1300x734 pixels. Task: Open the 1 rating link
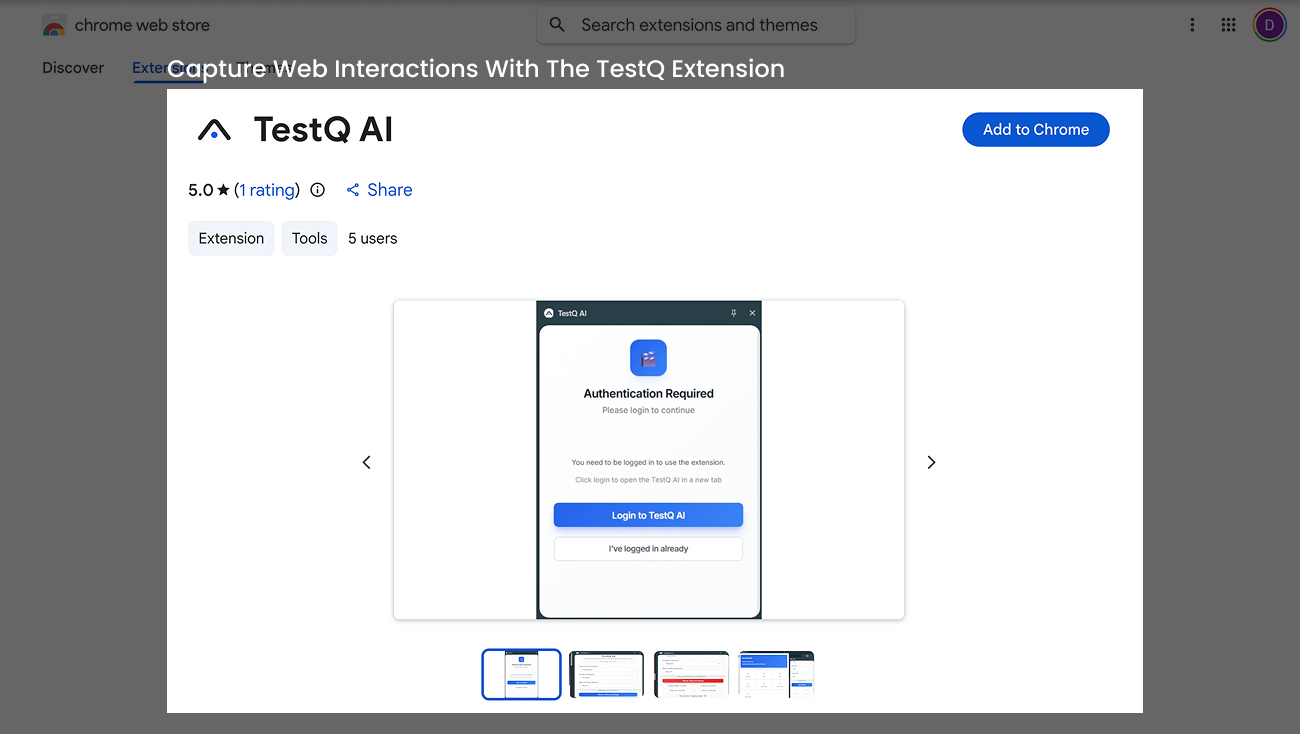[267, 190]
